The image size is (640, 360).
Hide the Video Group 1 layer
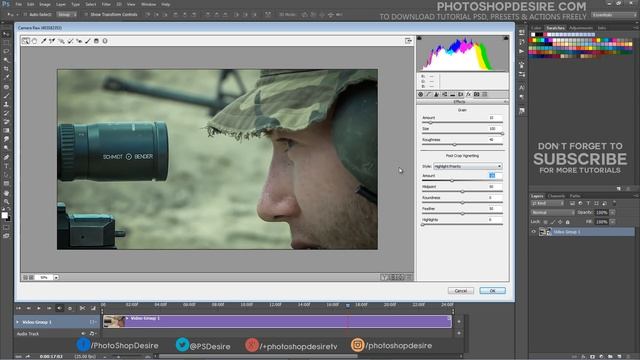click(x=533, y=232)
